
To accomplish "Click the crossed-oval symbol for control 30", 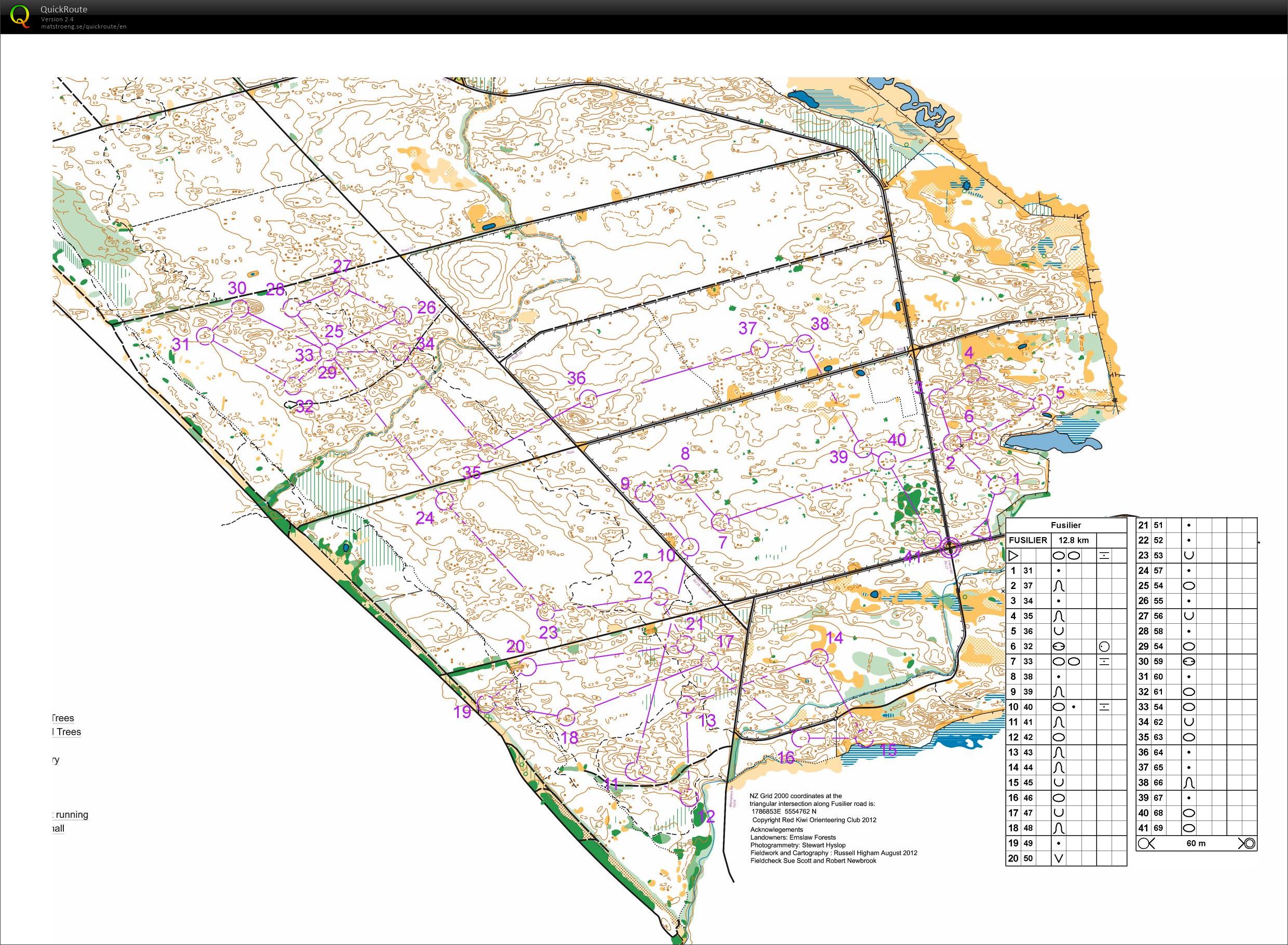I will click(1189, 661).
